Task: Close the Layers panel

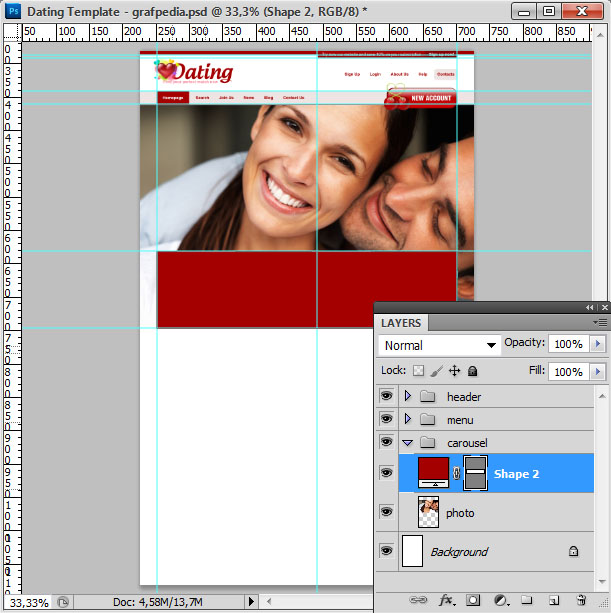Action: (605, 307)
